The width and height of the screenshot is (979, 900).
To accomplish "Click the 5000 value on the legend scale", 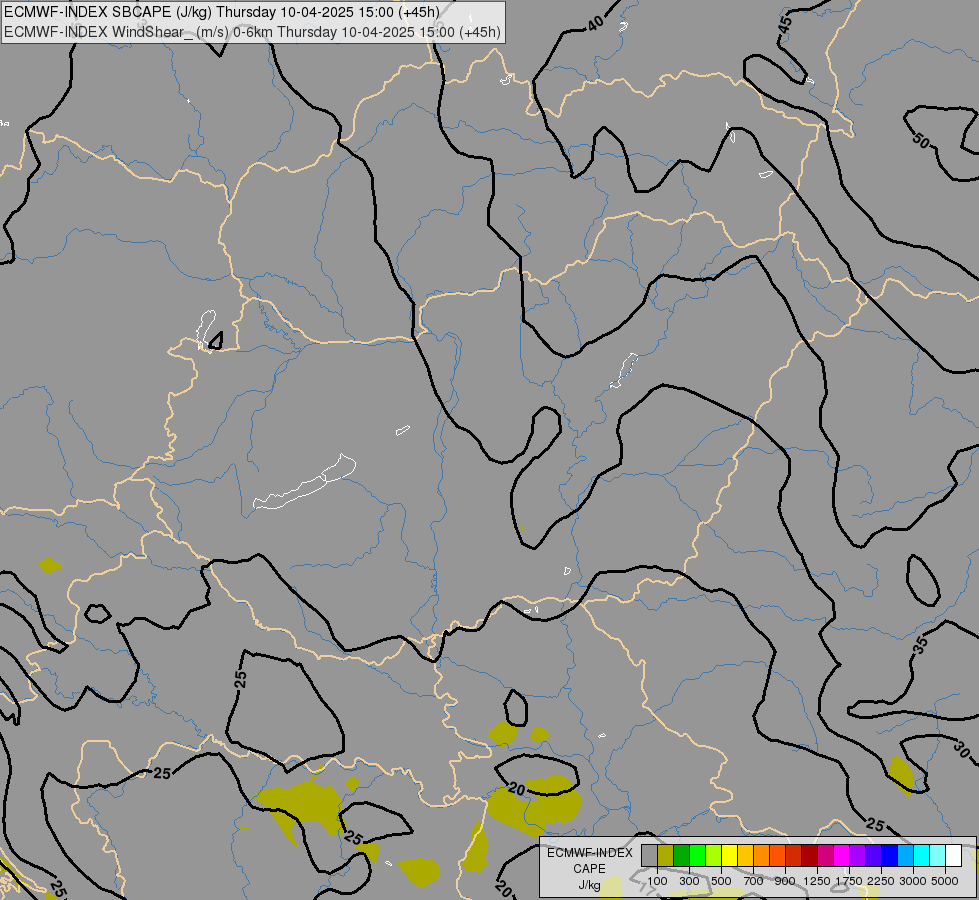I will 944,881.
